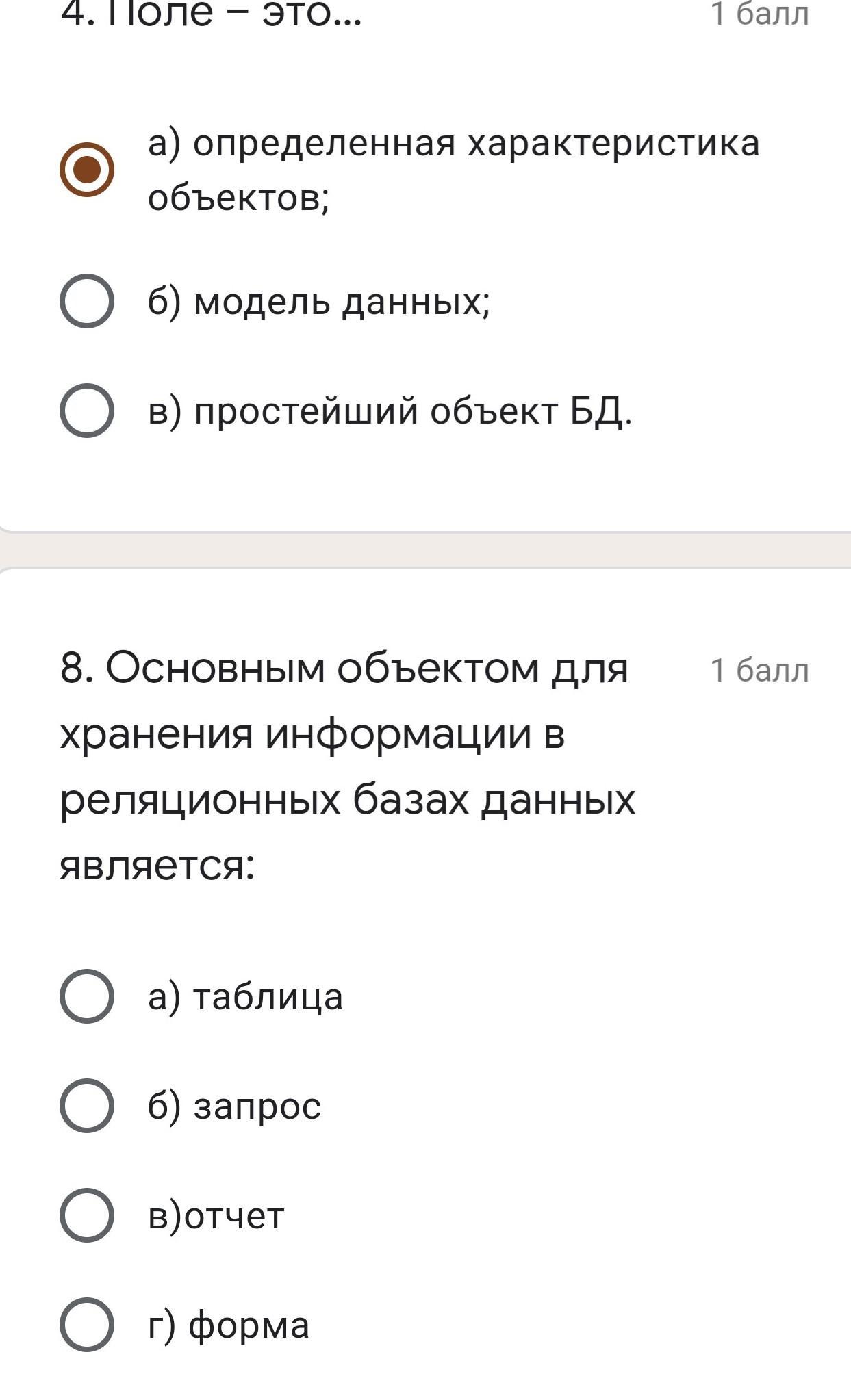
Task: Select the 'г) форма' radio button
Action: (x=87, y=1325)
